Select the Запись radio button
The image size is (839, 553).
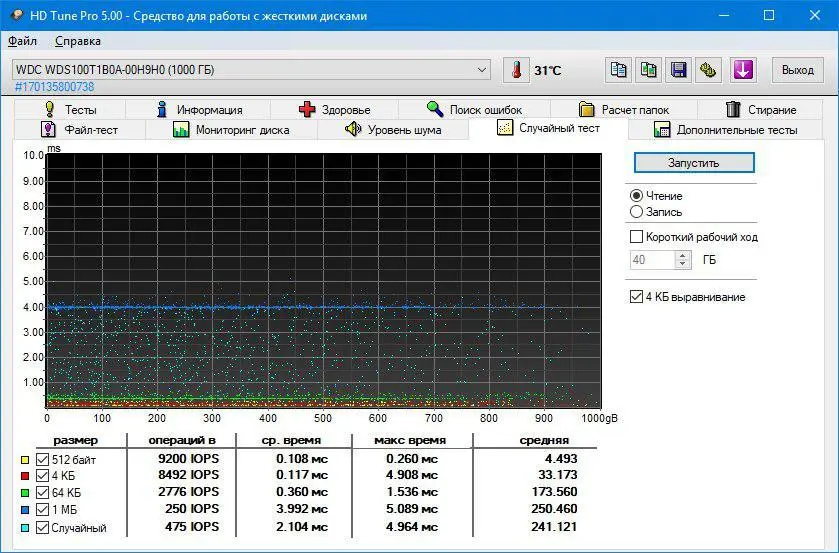636,212
